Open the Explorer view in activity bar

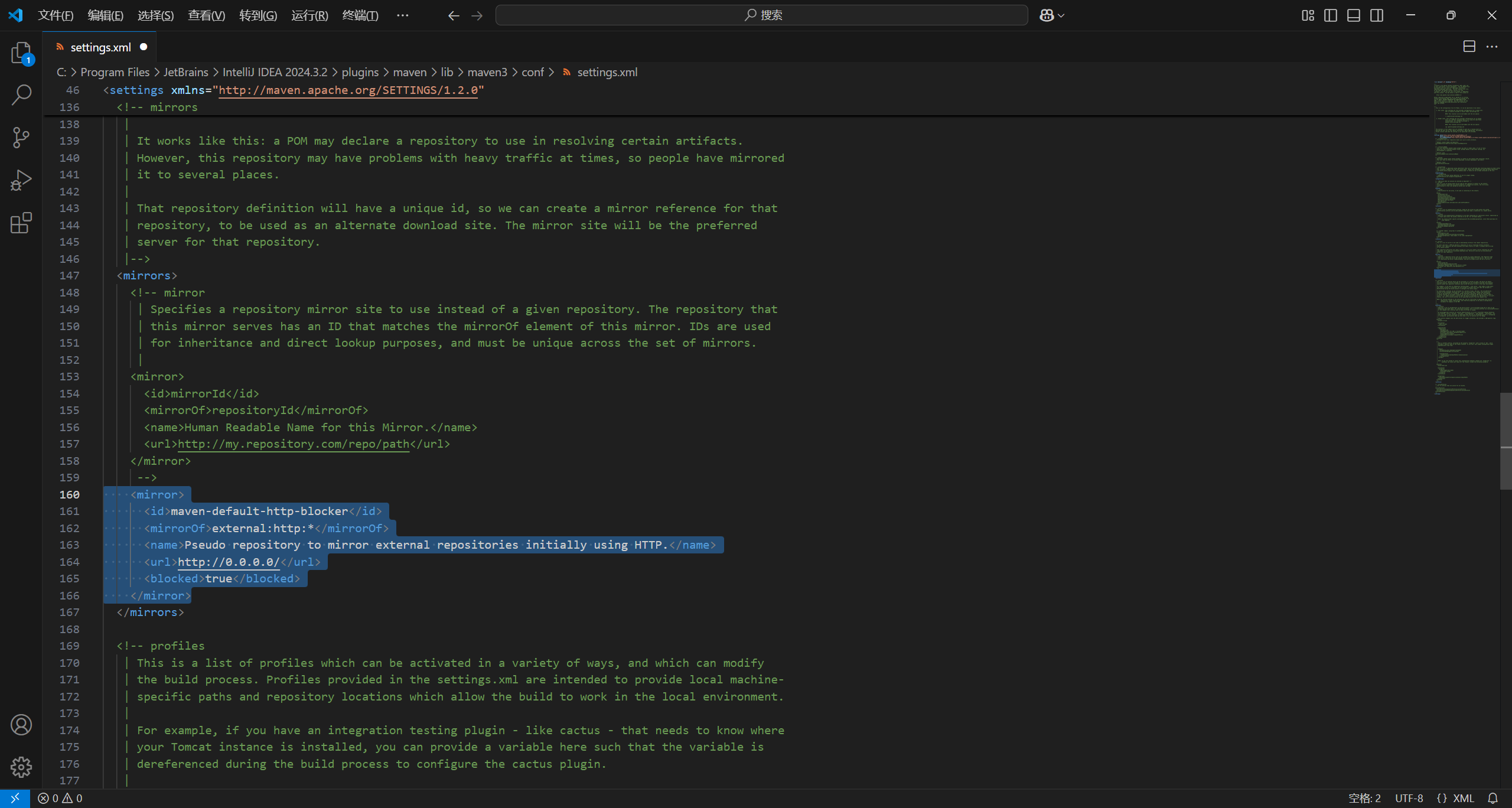pos(21,53)
